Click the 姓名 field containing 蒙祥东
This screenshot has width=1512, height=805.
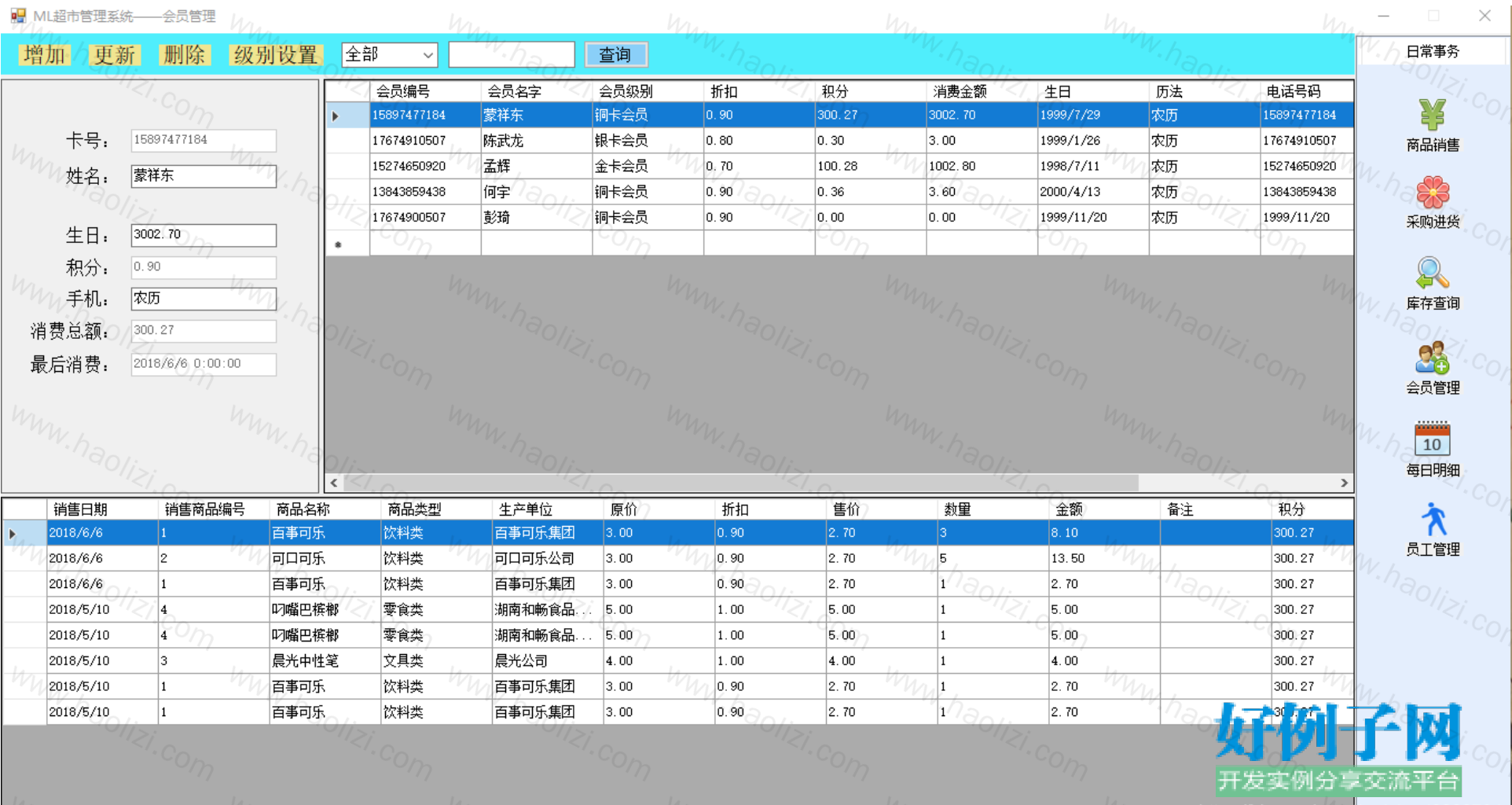(x=204, y=176)
